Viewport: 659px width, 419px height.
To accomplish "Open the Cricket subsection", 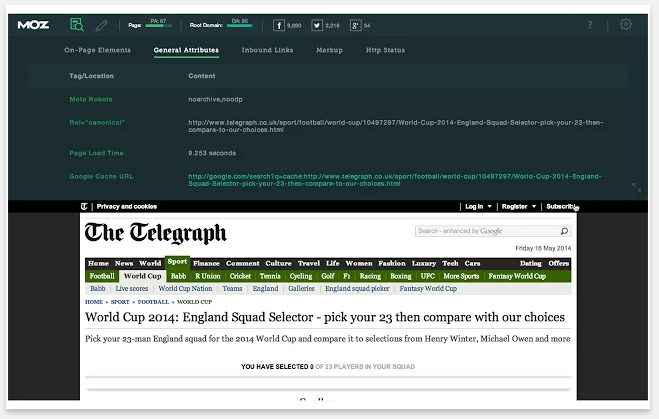I will [240, 276].
